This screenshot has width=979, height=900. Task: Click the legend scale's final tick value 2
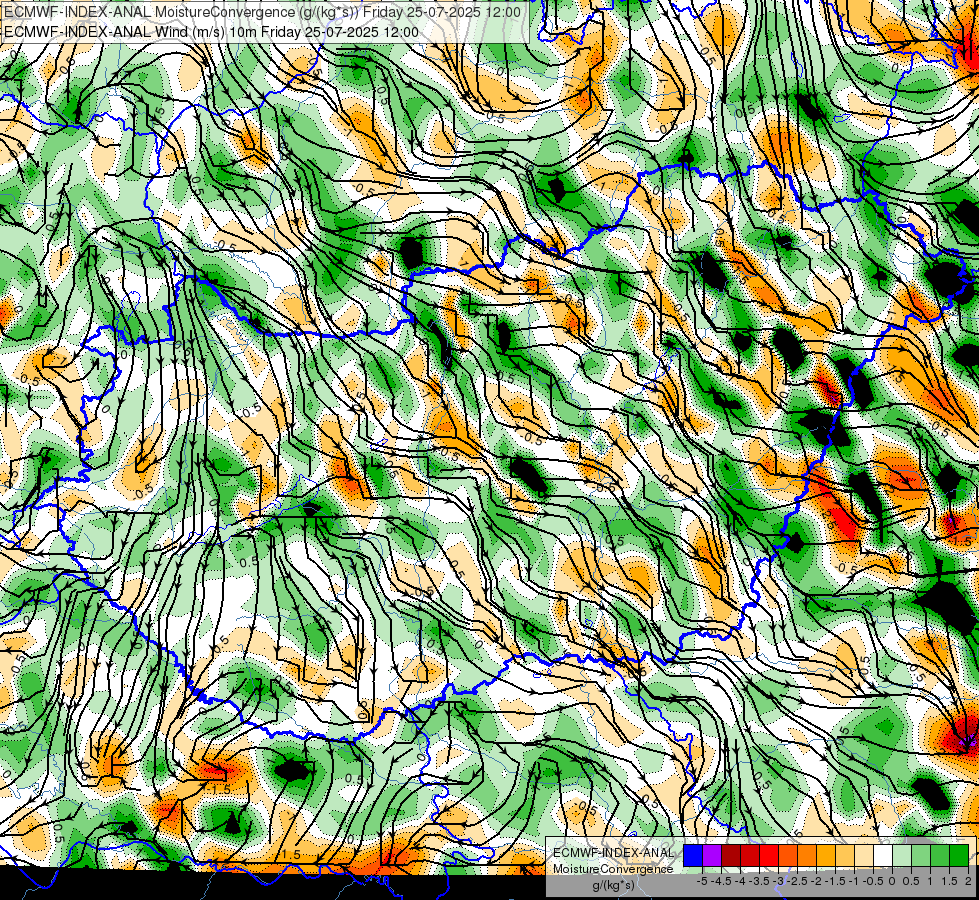tap(968, 881)
